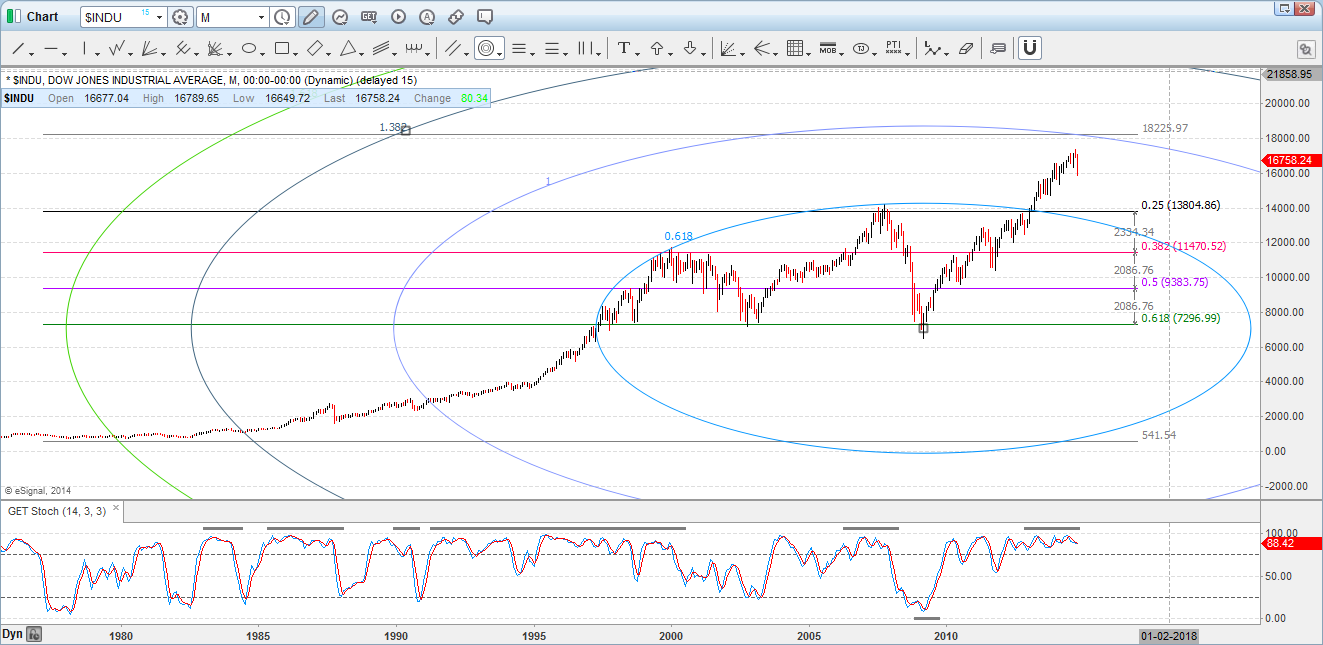This screenshot has height=645, width=1323.
Task: Click the GET toolbar icon
Action: click(370, 17)
